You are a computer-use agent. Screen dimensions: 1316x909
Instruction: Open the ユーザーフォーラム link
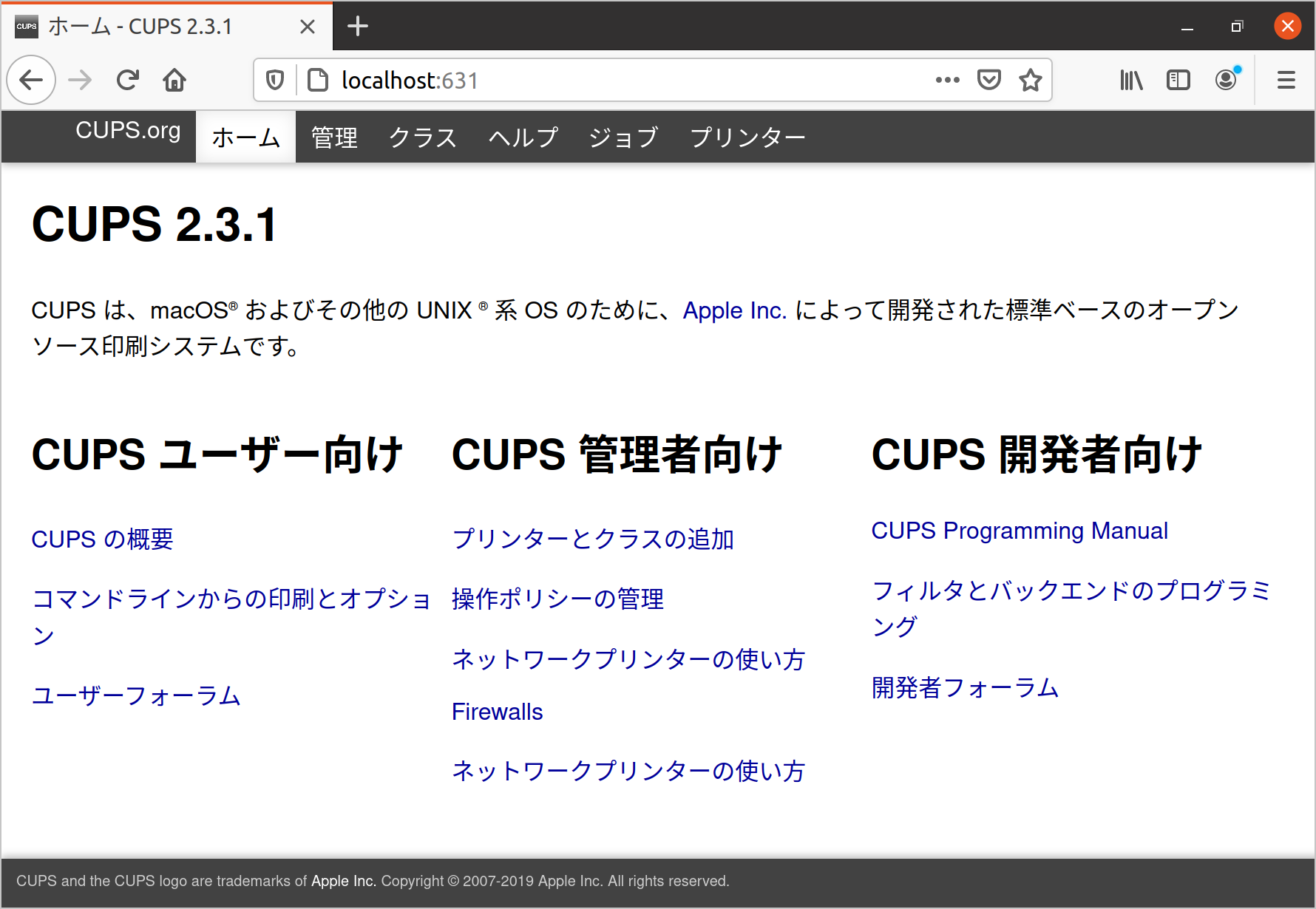pos(136,695)
